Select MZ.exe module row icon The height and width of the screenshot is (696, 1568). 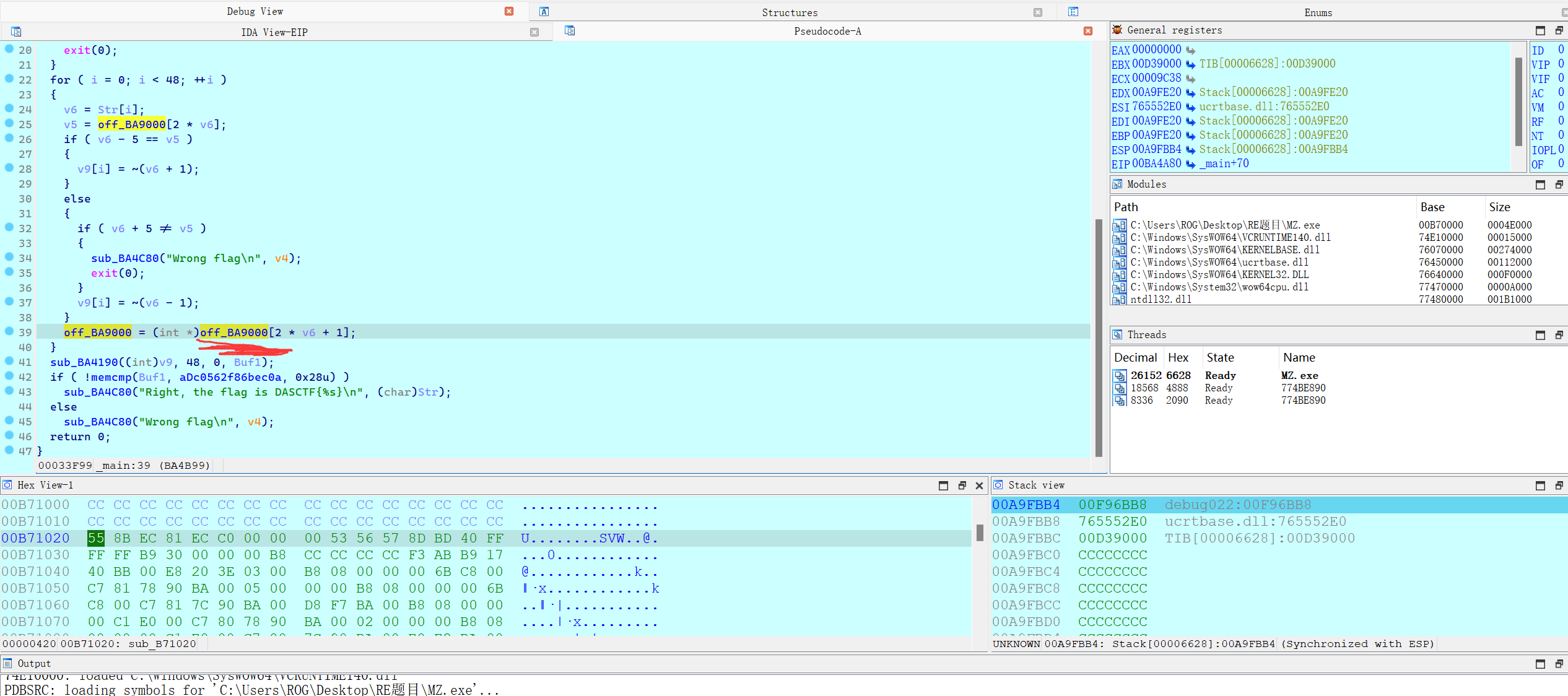(x=1119, y=225)
